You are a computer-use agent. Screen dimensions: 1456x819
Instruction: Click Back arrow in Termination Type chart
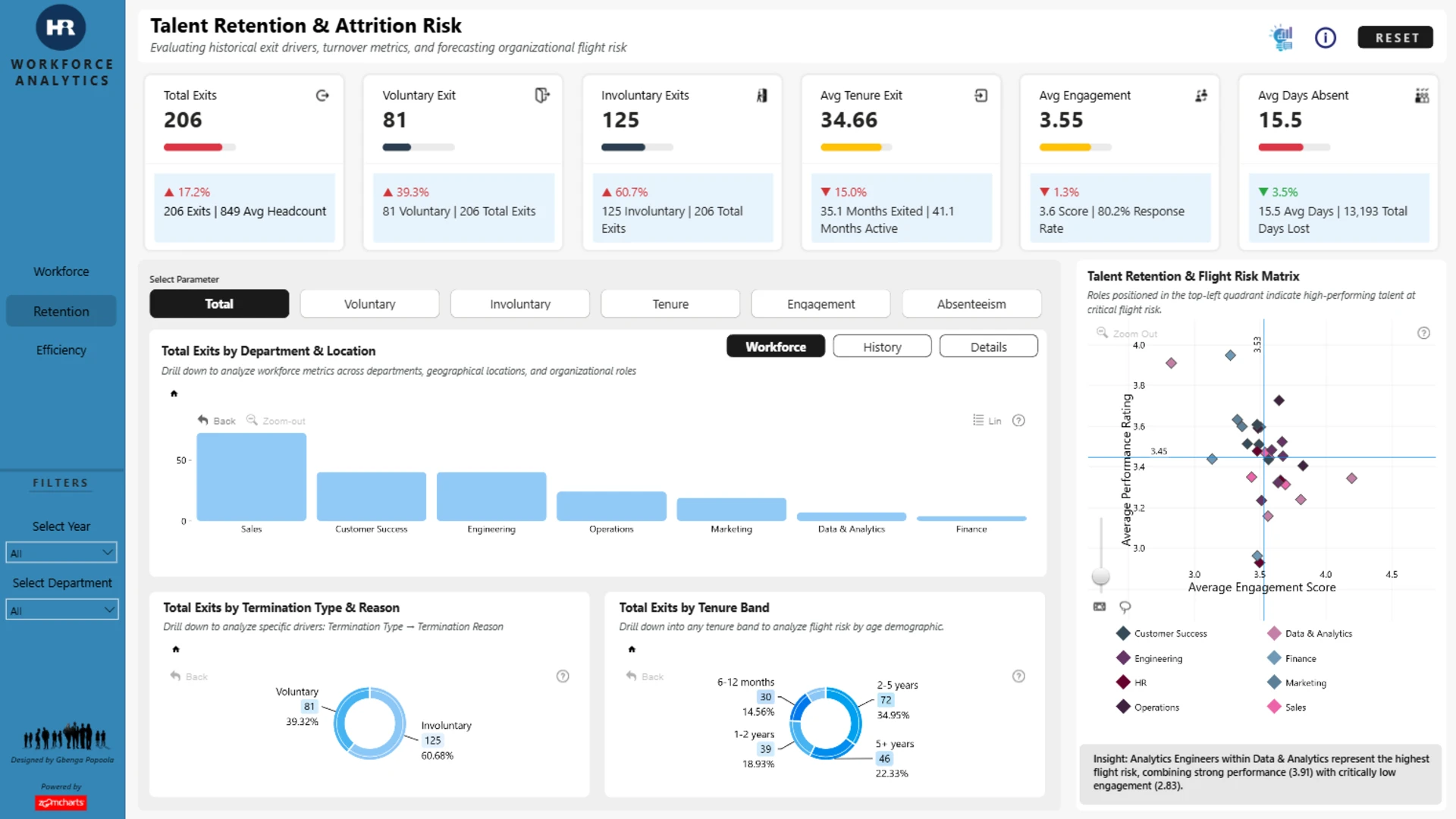coord(175,676)
